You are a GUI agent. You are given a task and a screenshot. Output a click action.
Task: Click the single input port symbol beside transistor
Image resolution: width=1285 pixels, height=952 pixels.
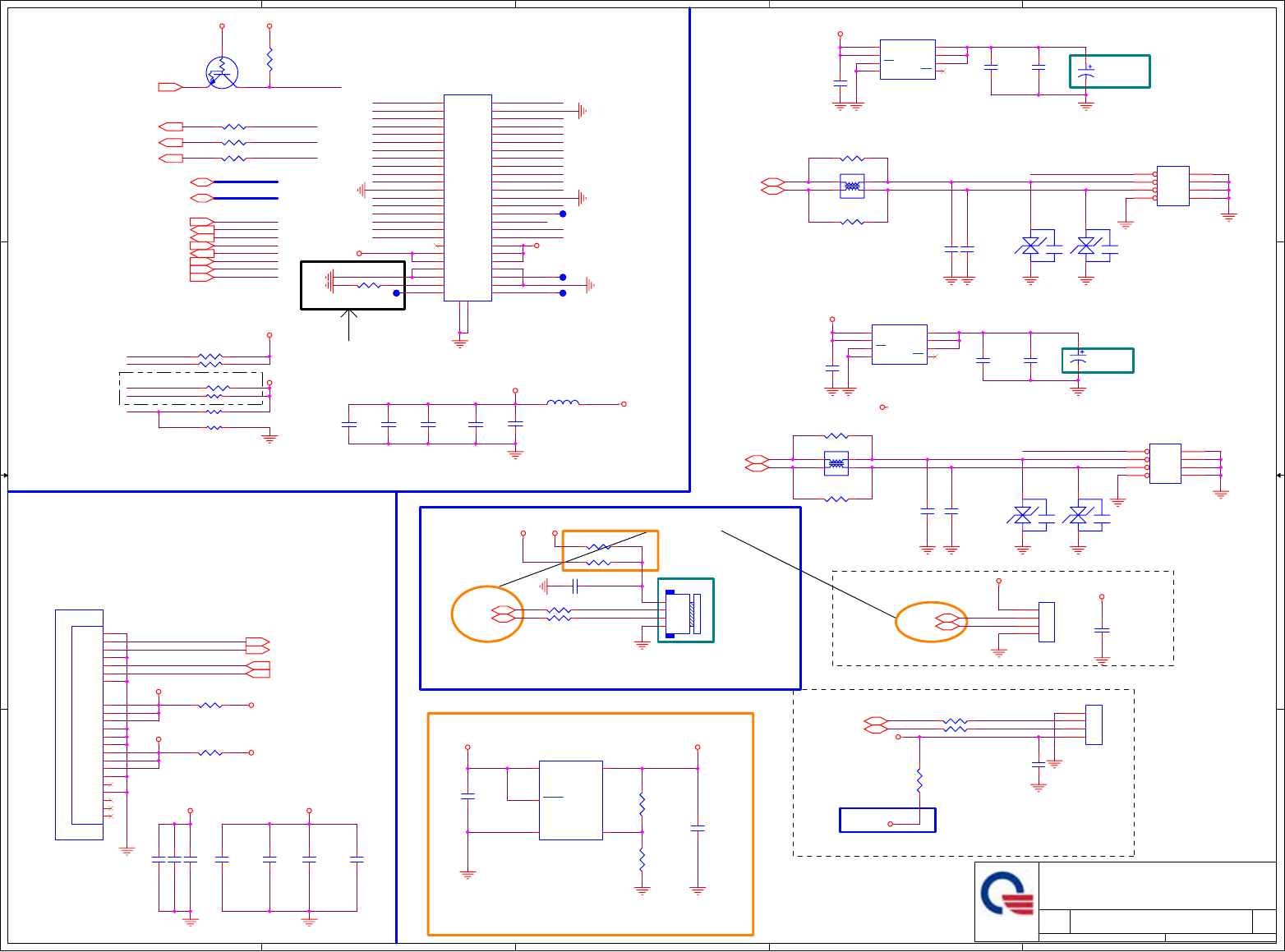(x=170, y=87)
